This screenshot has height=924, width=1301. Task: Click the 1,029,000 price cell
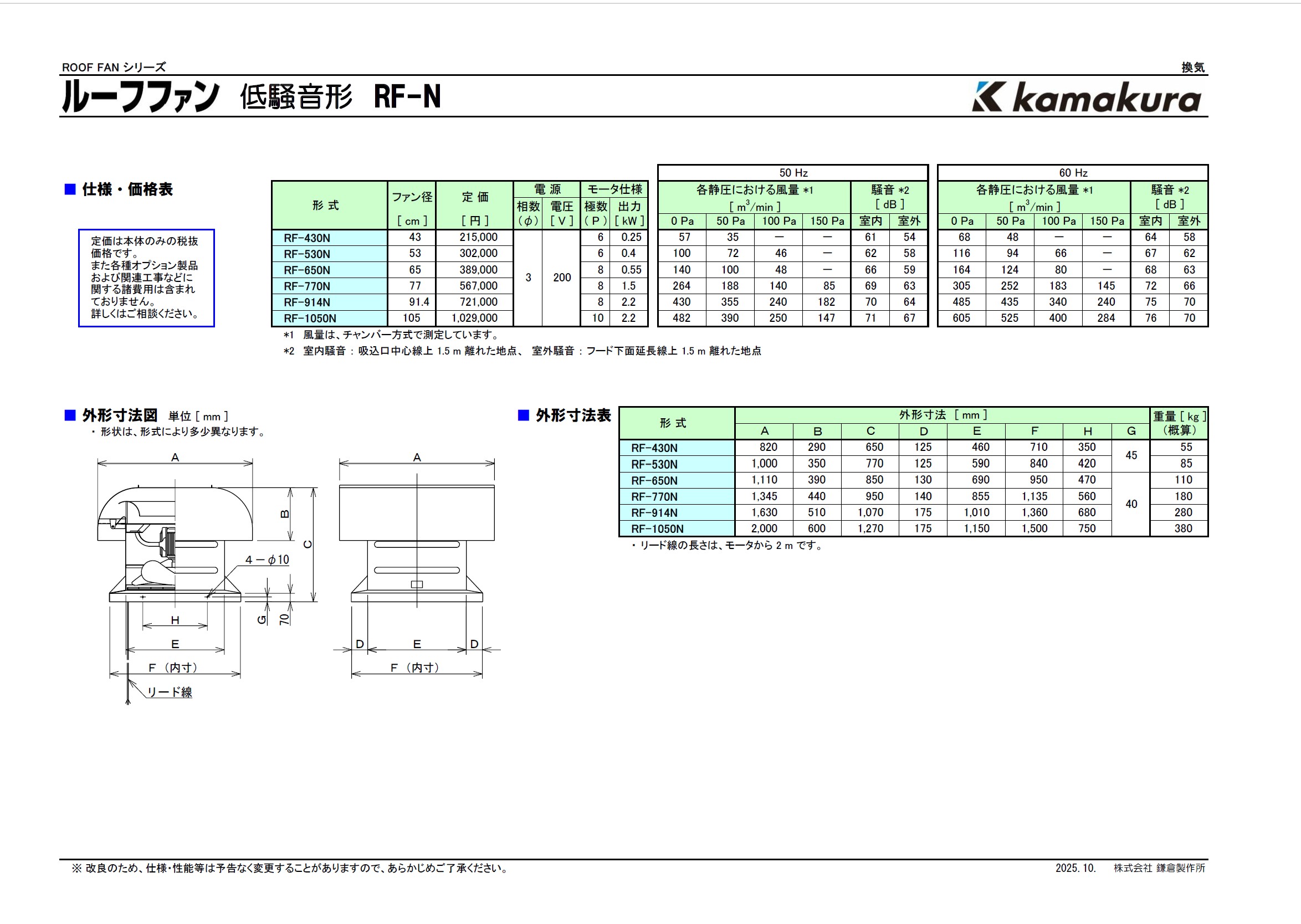pyautogui.click(x=475, y=318)
